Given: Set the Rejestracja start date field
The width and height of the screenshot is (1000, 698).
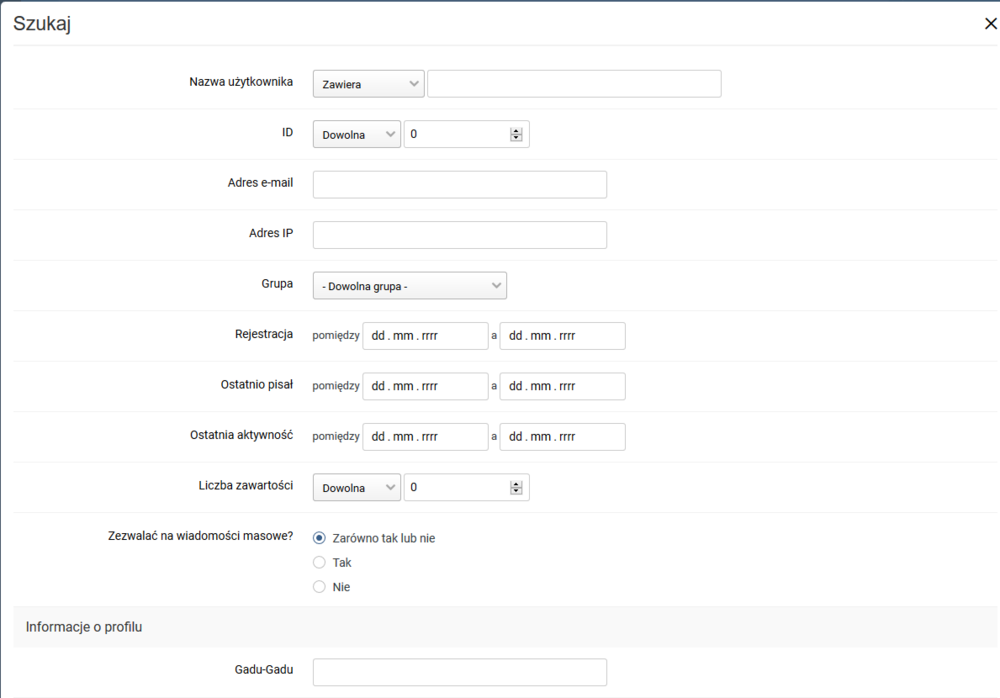Looking at the screenshot, I should (425, 336).
